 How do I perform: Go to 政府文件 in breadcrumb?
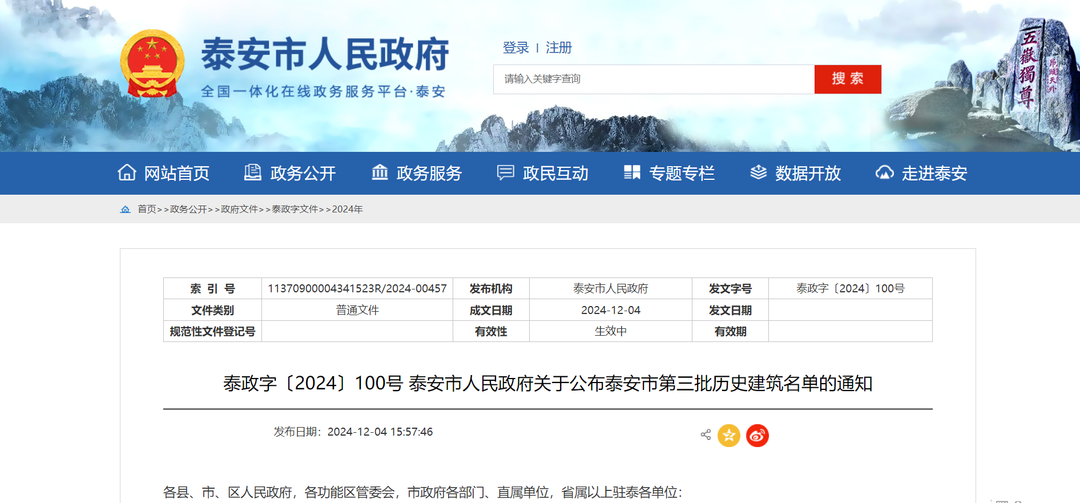tap(239, 209)
